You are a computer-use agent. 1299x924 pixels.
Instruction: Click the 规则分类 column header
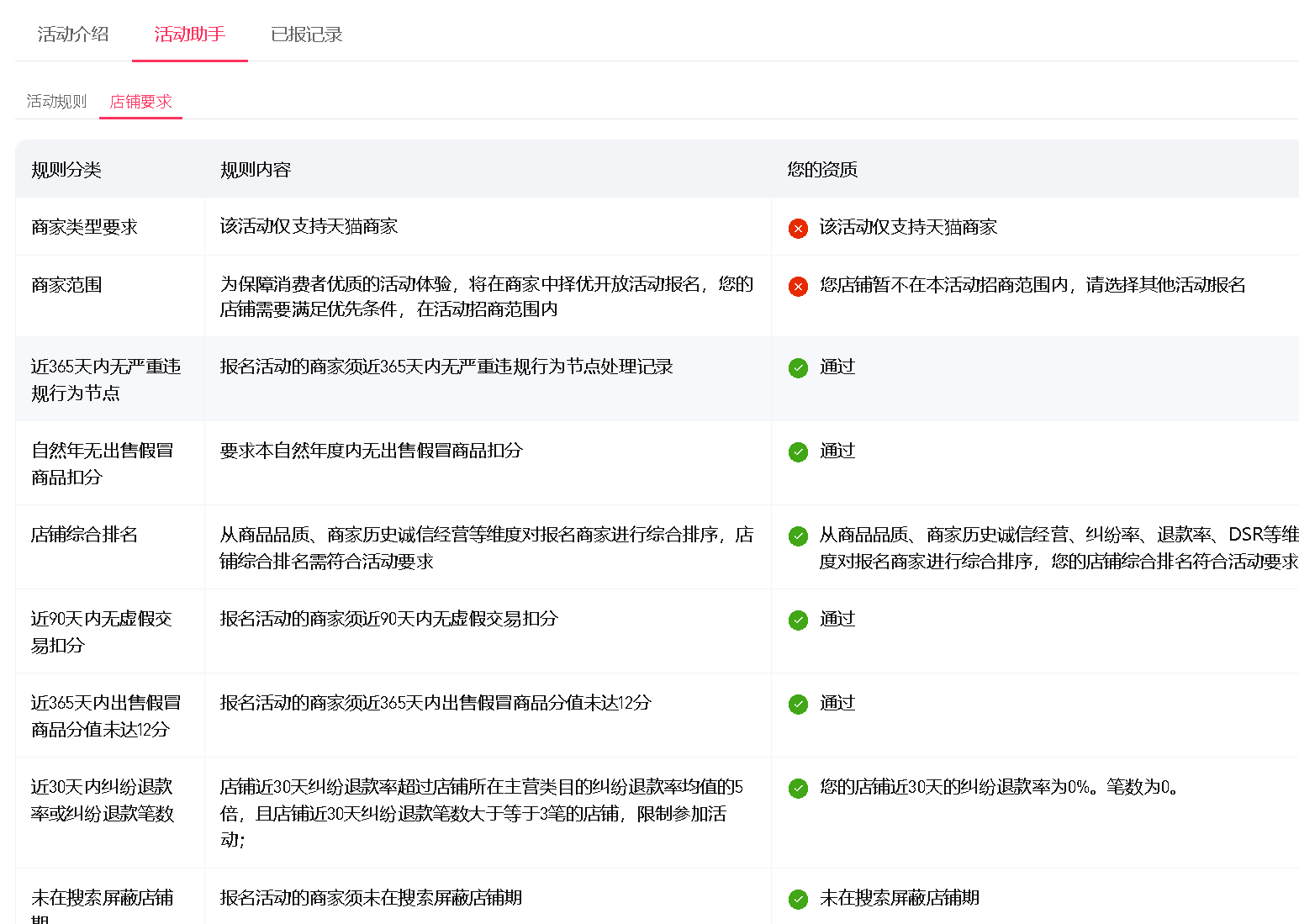click(x=66, y=170)
